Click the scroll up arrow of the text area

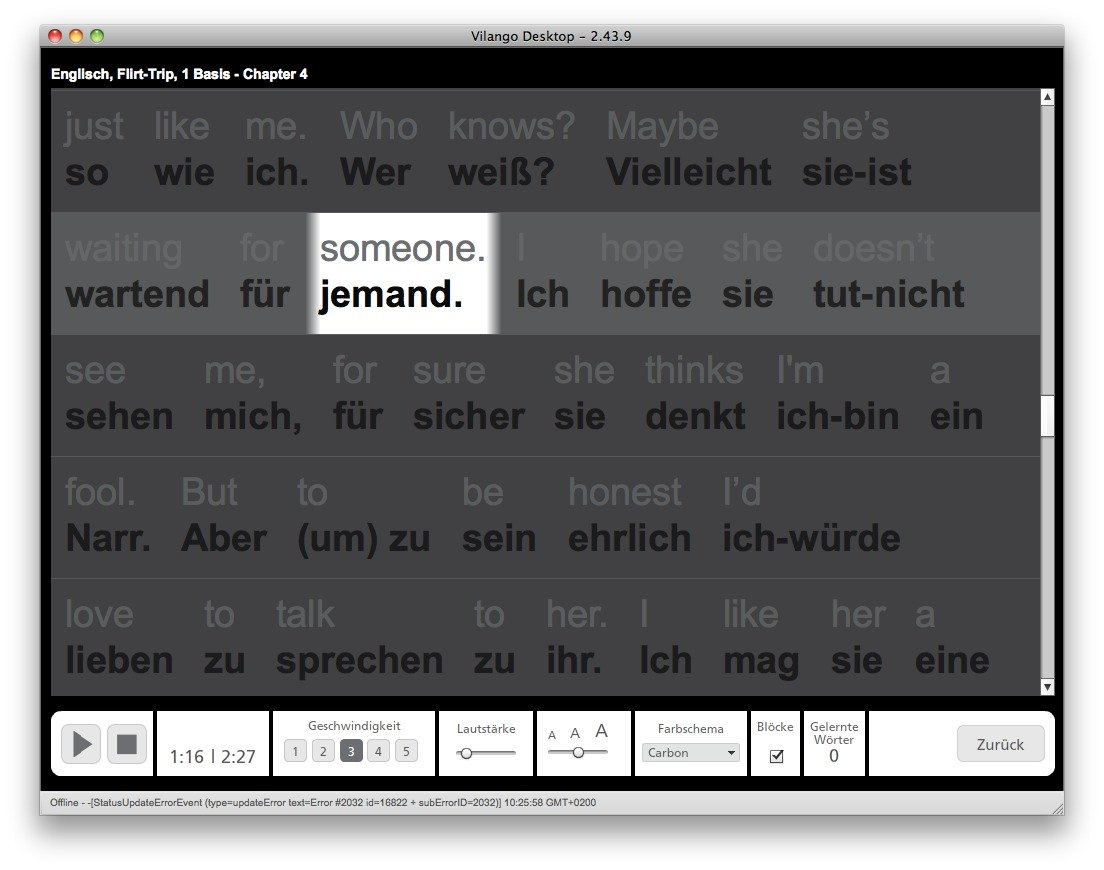click(x=1048, y=97)
